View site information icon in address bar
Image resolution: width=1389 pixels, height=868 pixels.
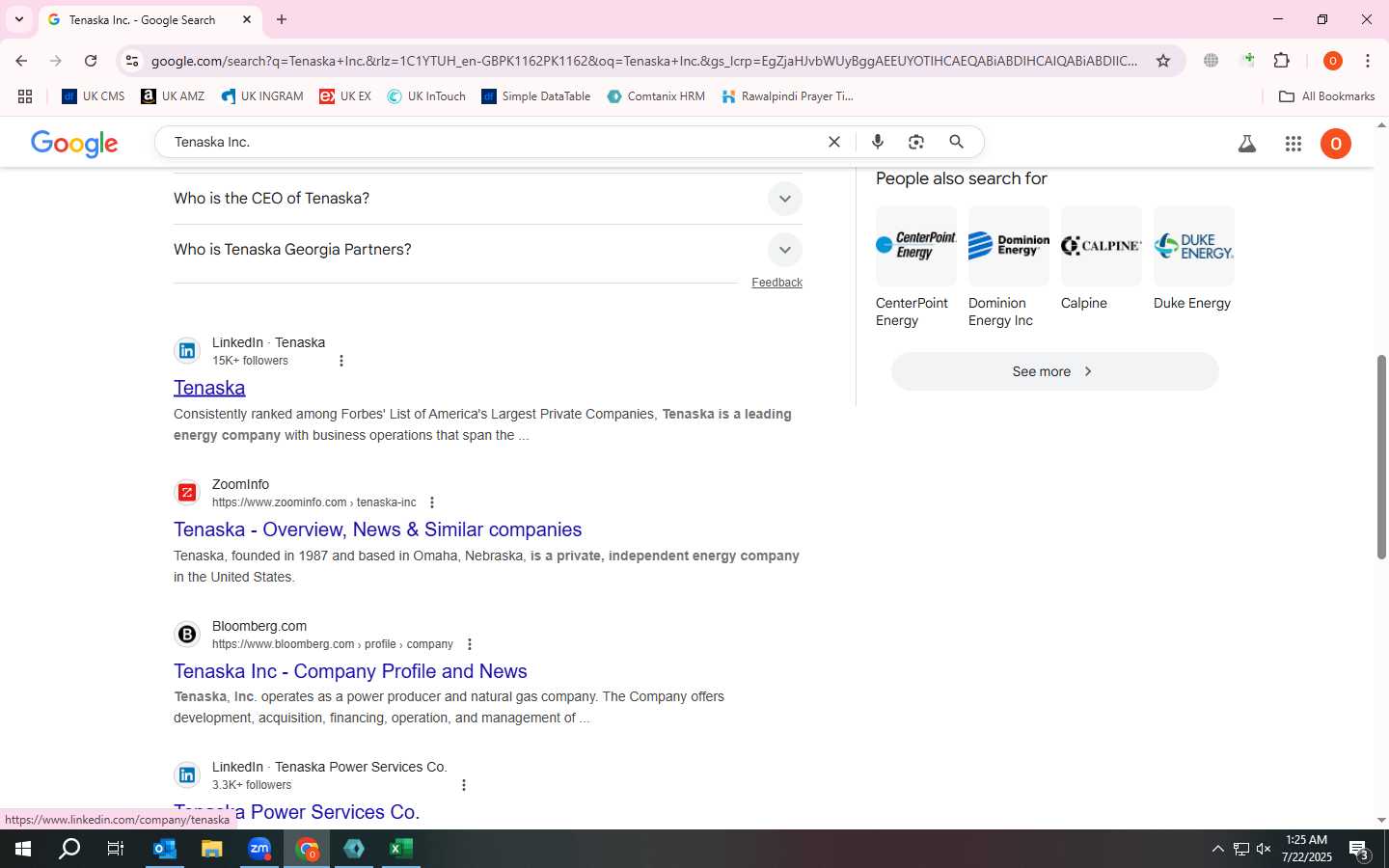click(x=132, y=61)
